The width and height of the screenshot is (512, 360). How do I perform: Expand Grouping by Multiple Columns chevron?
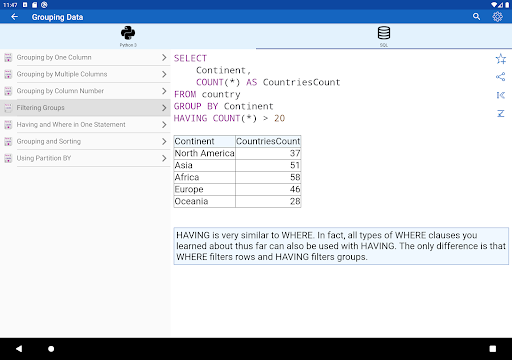click(164, 74)
